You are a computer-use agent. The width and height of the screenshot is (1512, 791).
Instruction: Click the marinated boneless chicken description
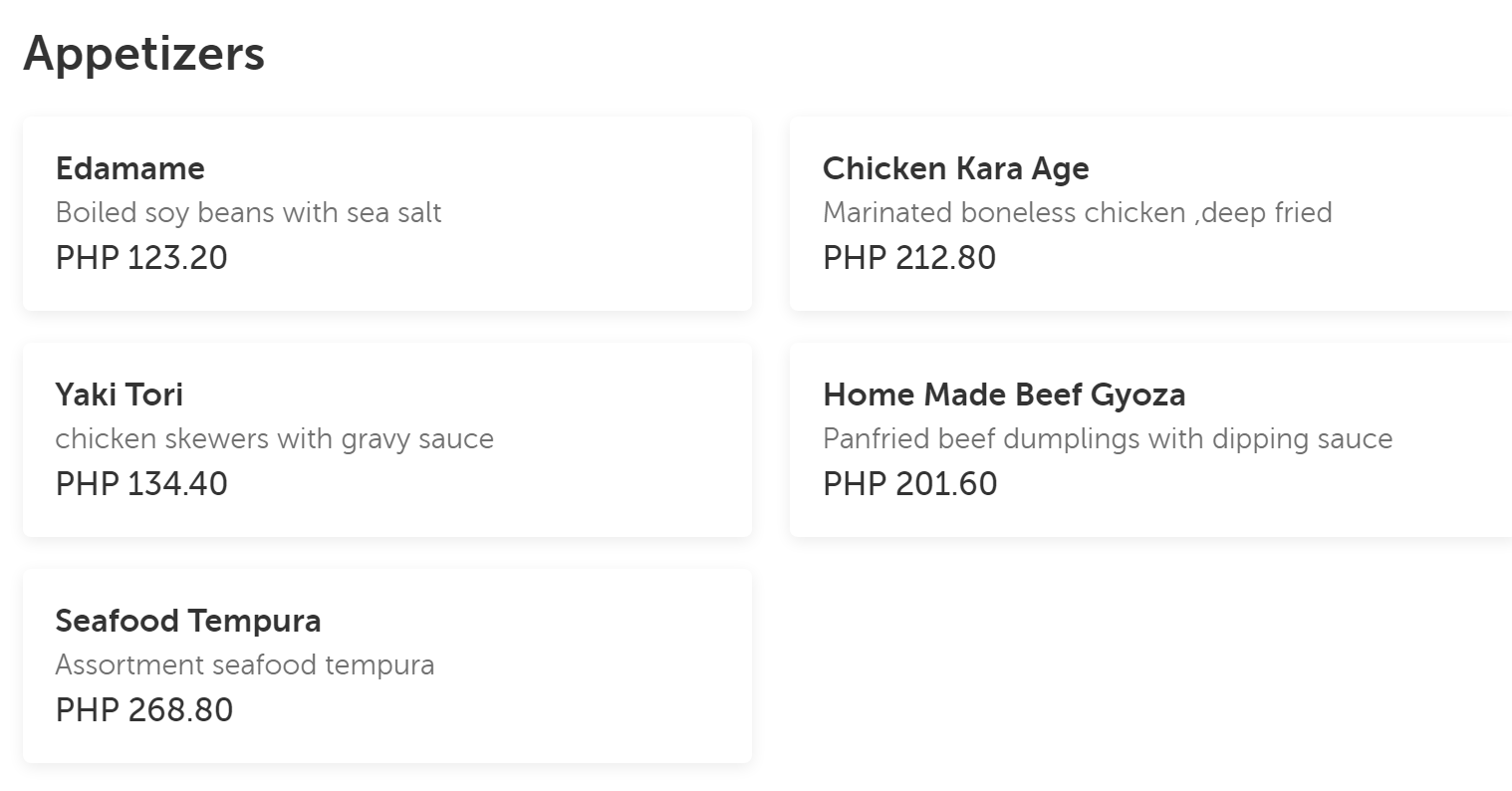point(1077,213)
